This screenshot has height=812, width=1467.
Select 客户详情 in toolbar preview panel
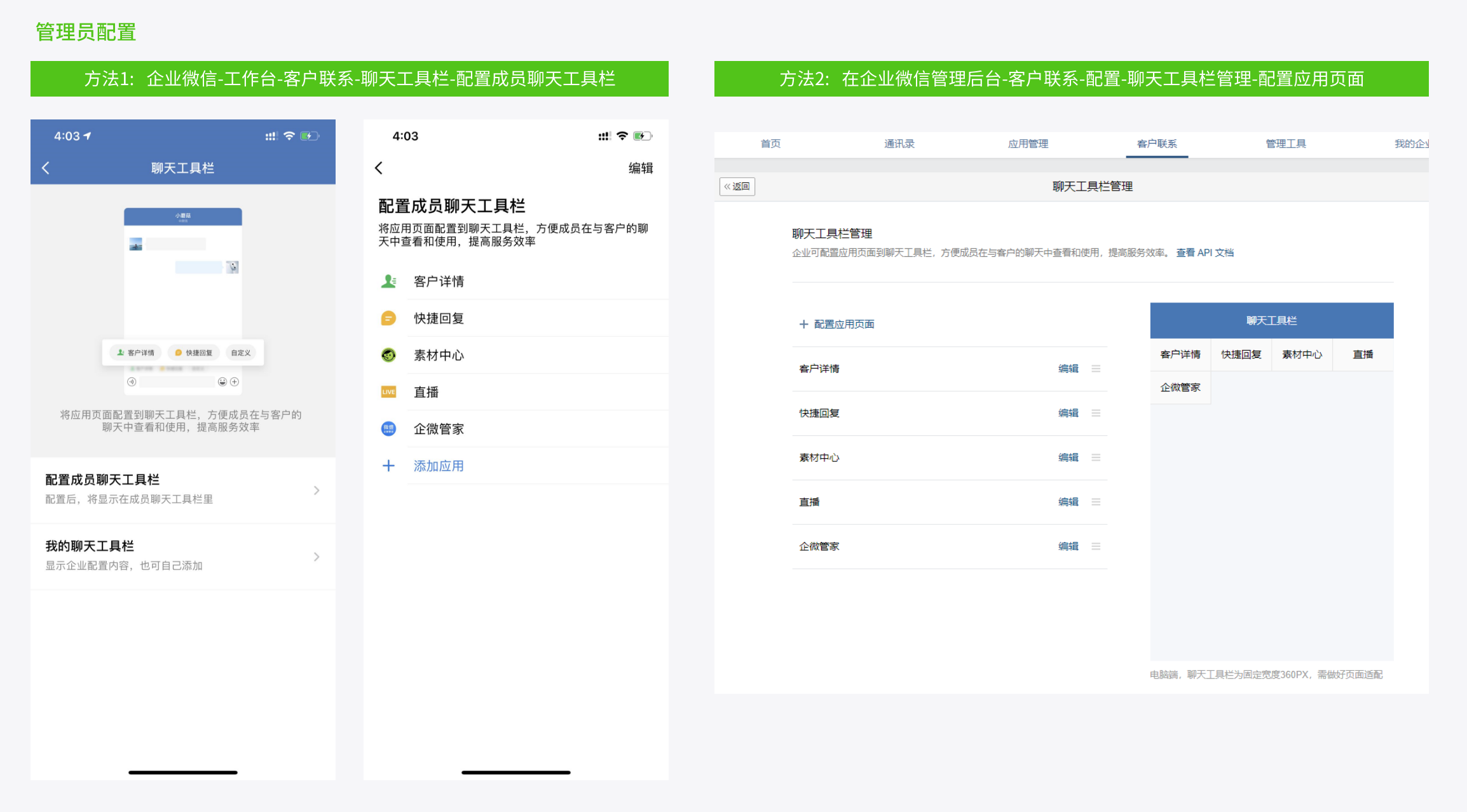coord(1180,355)
